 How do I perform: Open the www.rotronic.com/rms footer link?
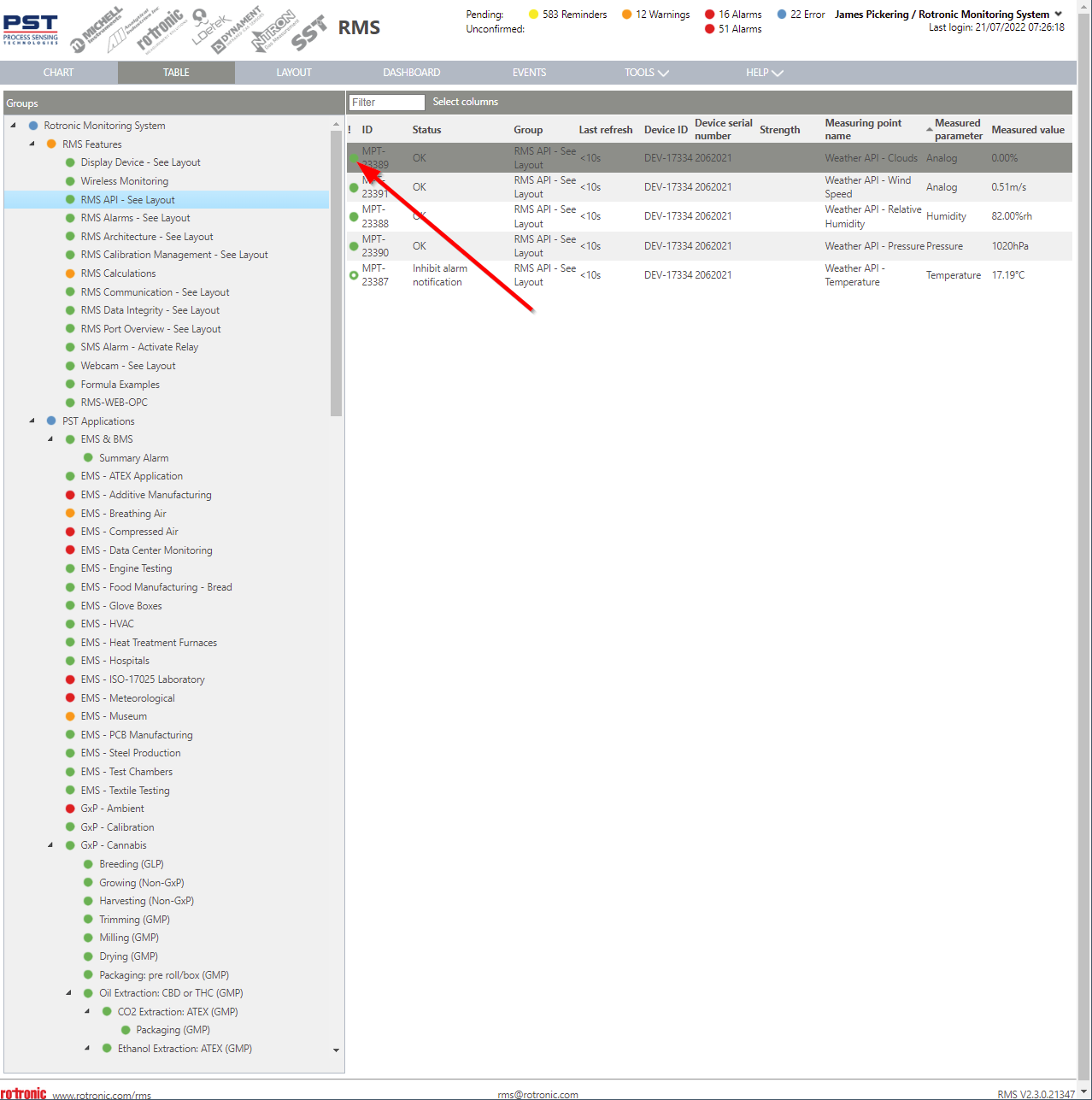pyautogui.click(x=102, y=1095)
